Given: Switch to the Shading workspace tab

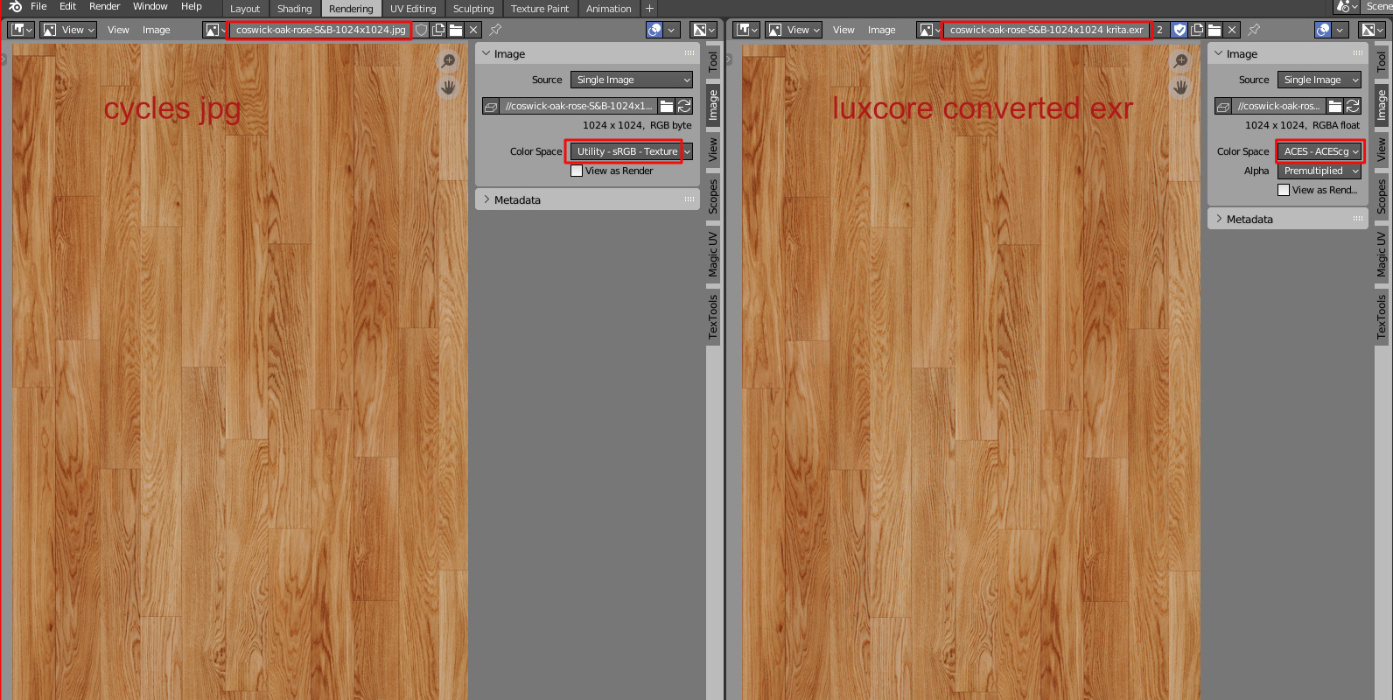Looking at the screenshot, I should click(x=294, y=9).
